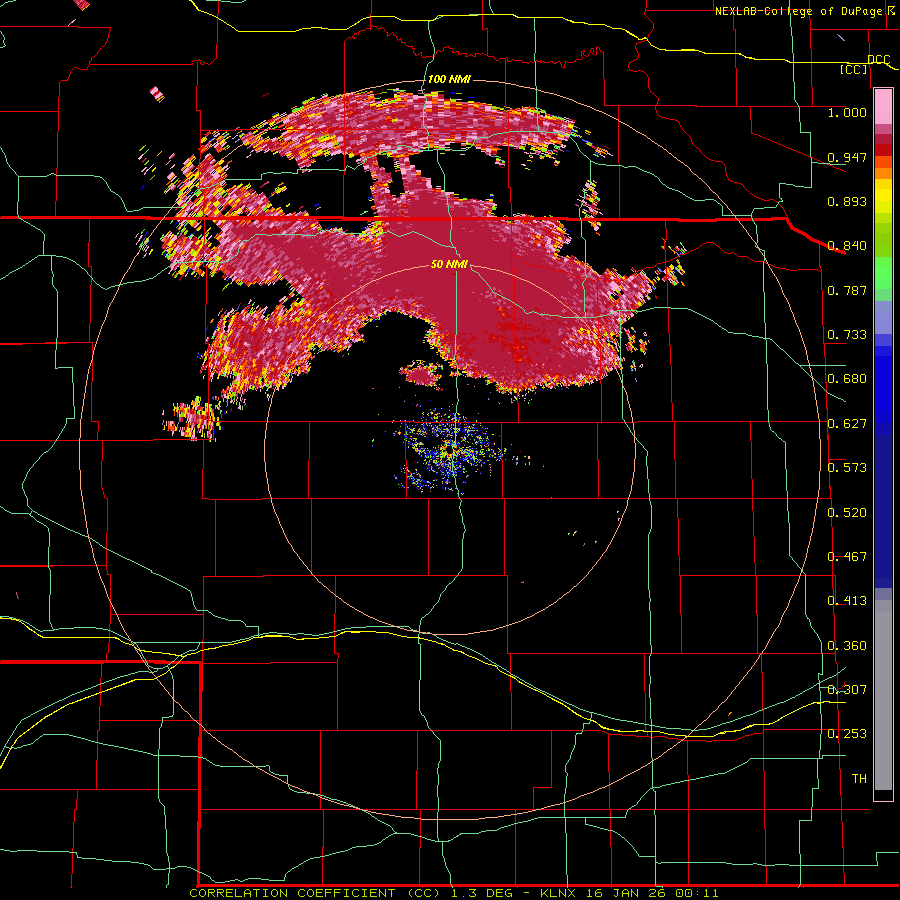This screenshot has height=900, width=900.
Task: Select the 0.360 scale value
Action: tap(847, 646)
